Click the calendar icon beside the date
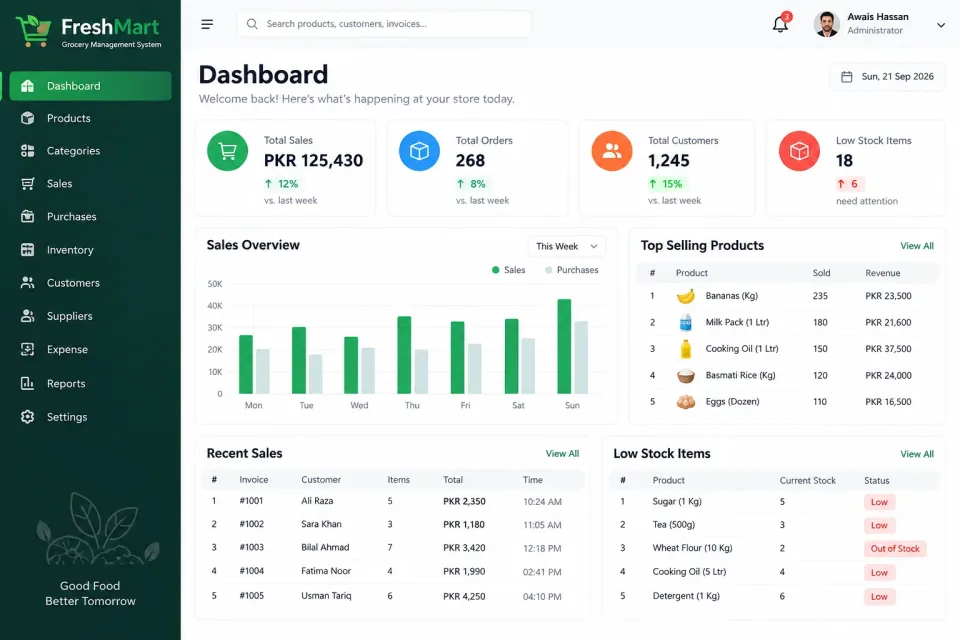960x640 pixels. (x=847, y=77)
